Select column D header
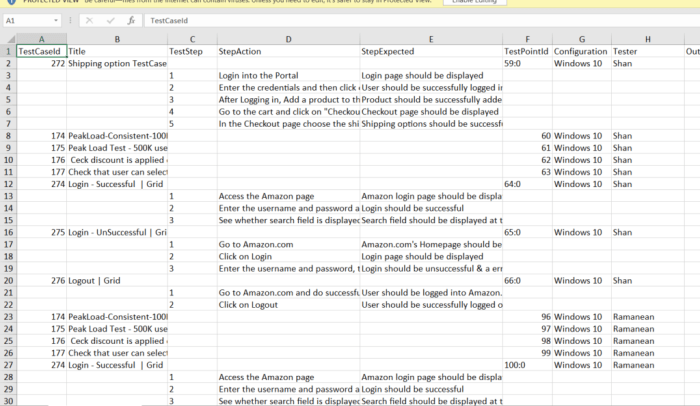 (288, 39)
